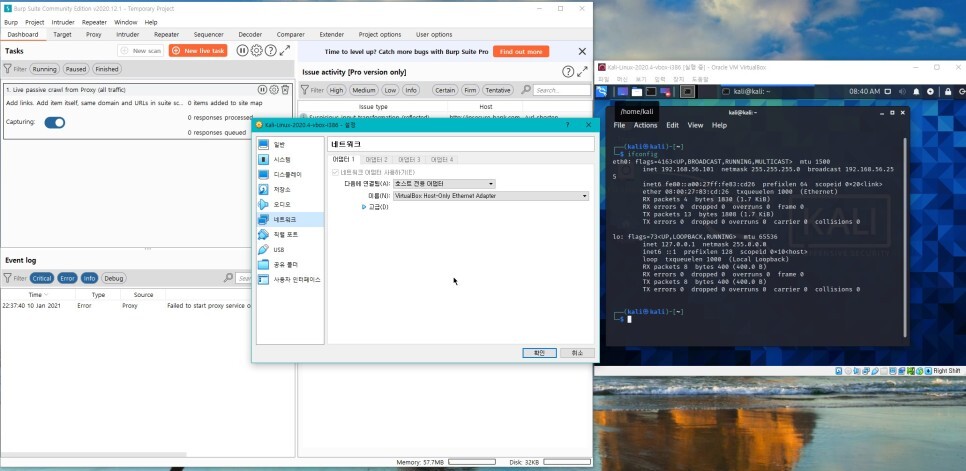Click the Kali panel show desktop icon
The image size is (966, 471).
pyautogui.click(x=622, y=91)
